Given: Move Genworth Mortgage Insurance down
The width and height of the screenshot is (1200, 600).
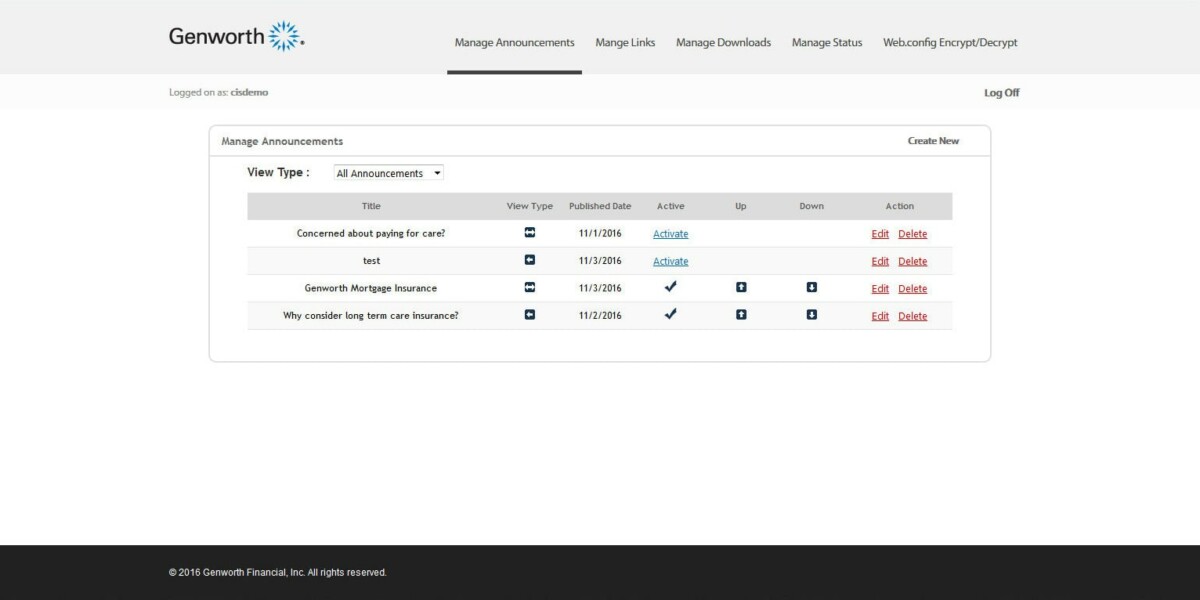Looking at the screenshot, I should pyautogui.click(x=812, y=288).
